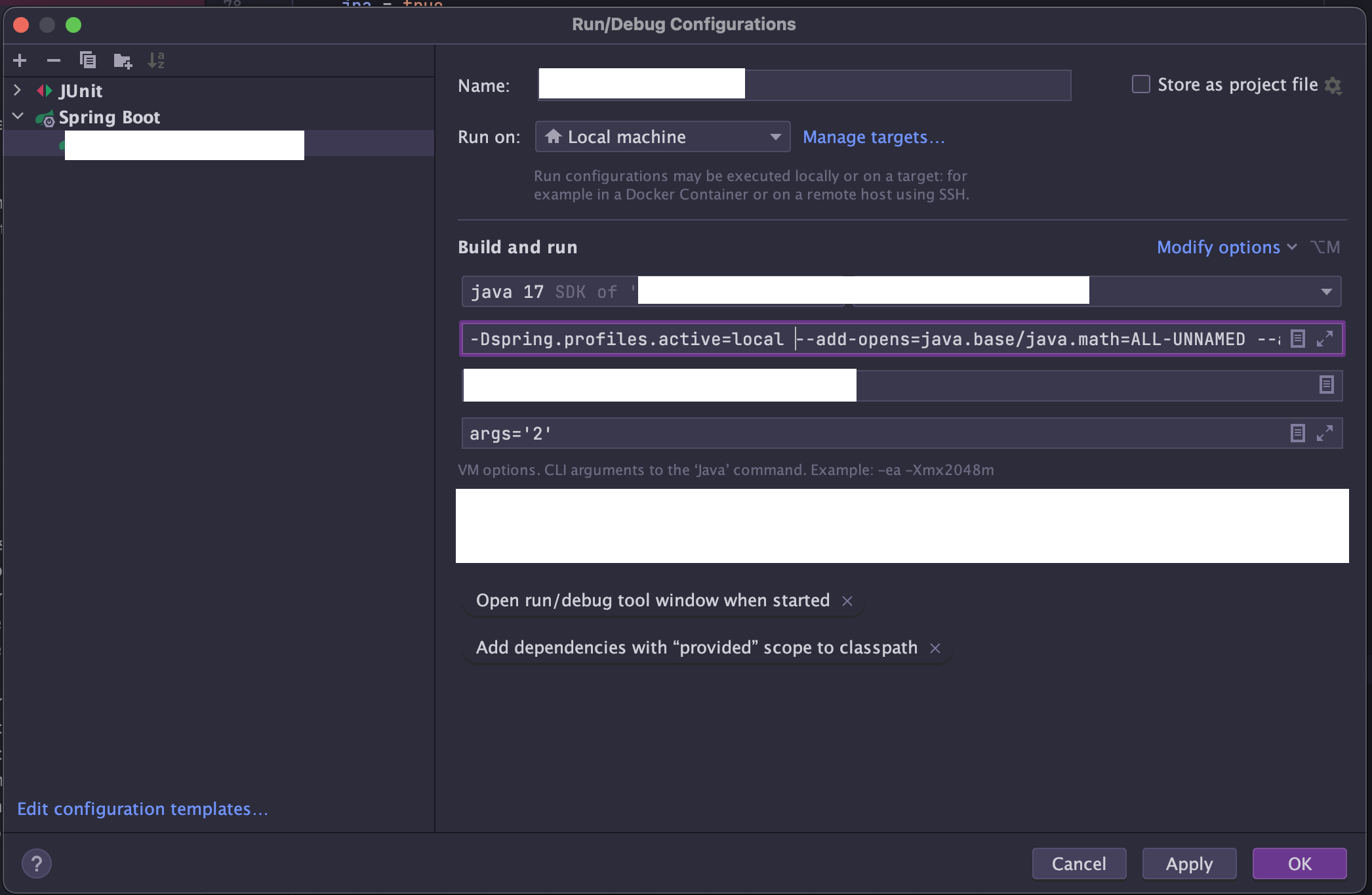Click the Sort Configurations alphabetically icon
The image size is (1372, 895).
(156, 60)
